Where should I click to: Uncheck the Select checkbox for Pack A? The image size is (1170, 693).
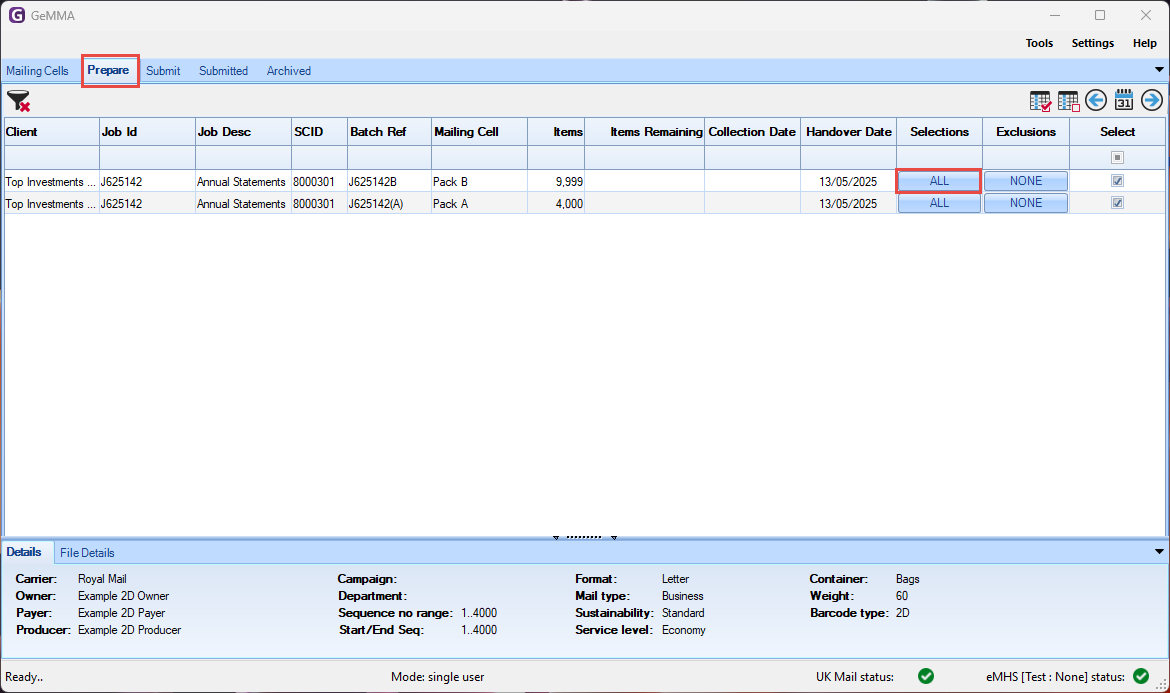[1117, 203]
